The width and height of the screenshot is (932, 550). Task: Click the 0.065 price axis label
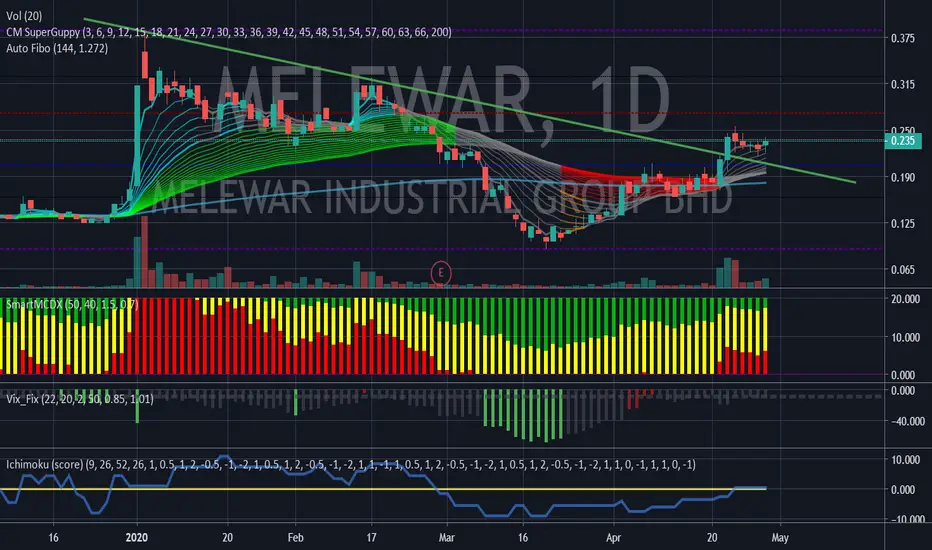point(903,270)
